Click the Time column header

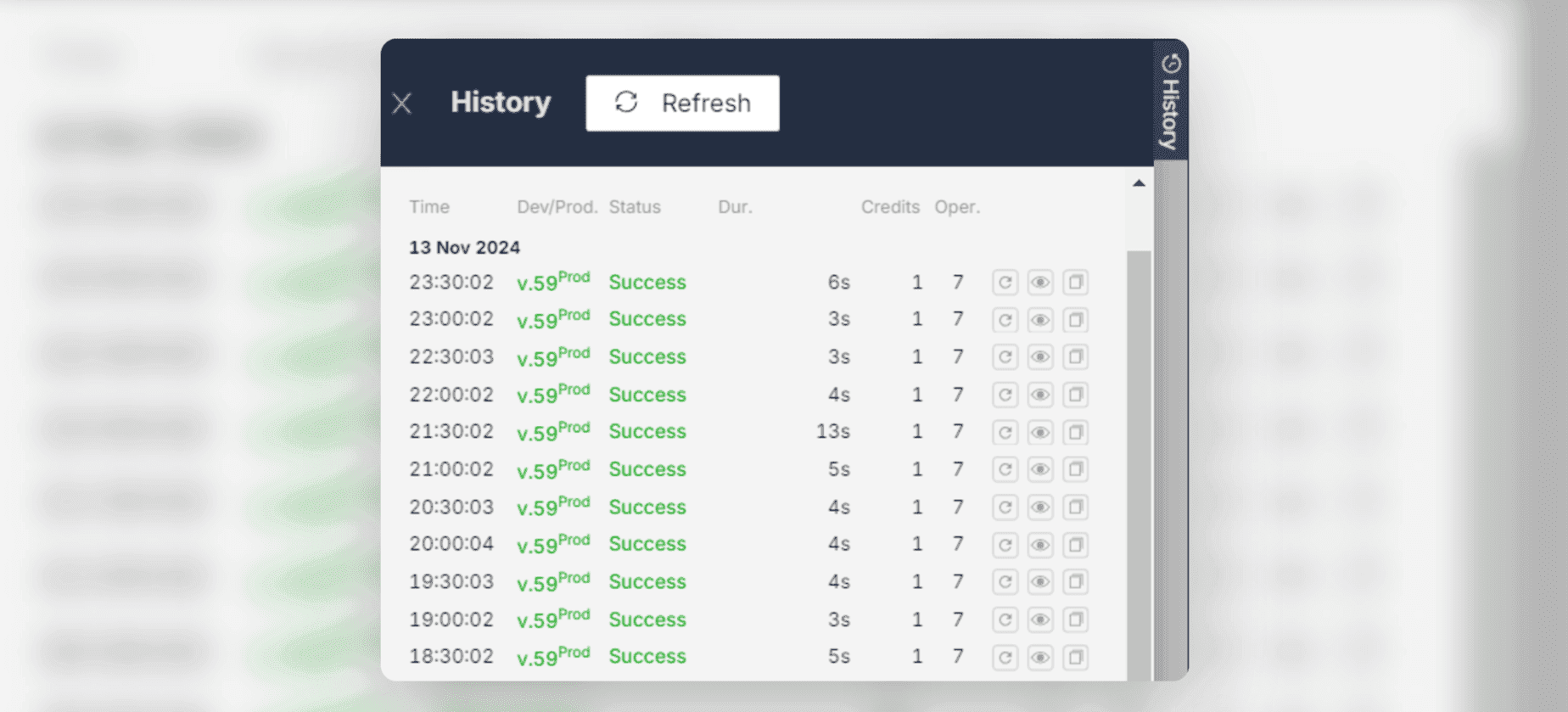(429, 207)
